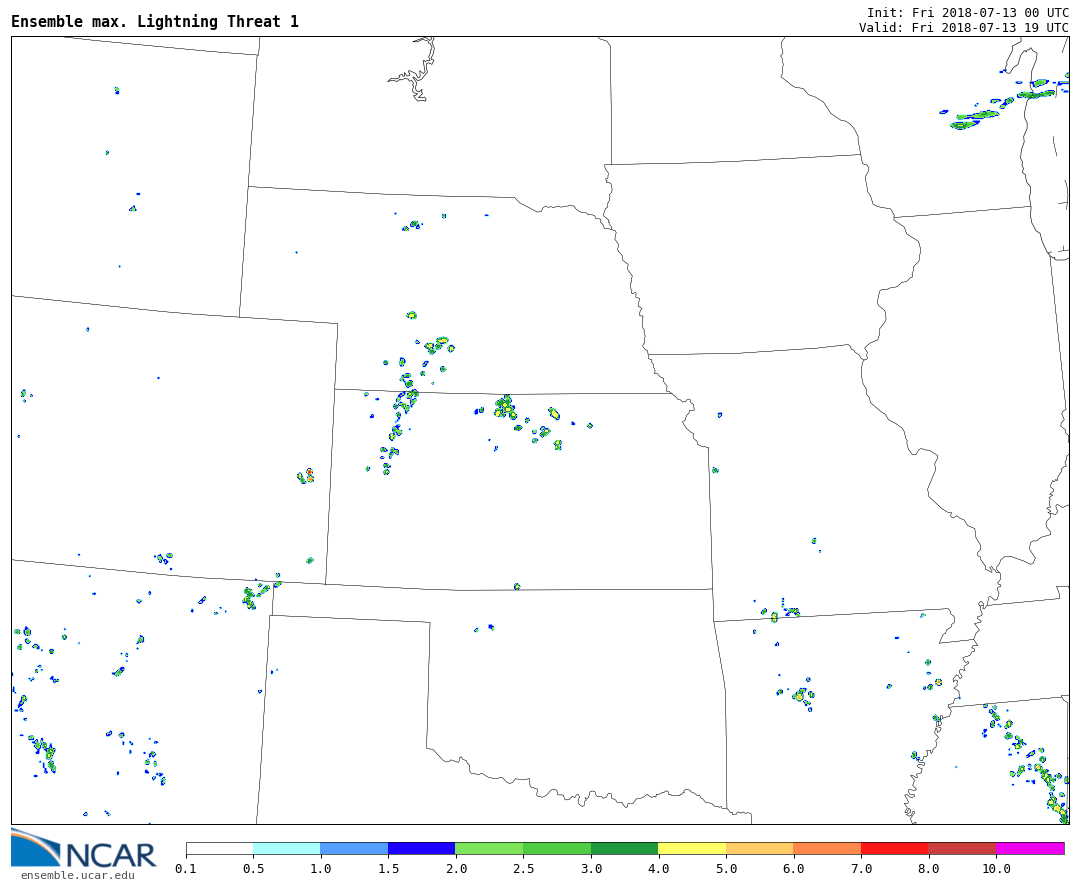Screen dimensions: 1080x887
Task: Pick the light blue 1.0–1.5 colorbar swatch
Action: coord(354,848)
